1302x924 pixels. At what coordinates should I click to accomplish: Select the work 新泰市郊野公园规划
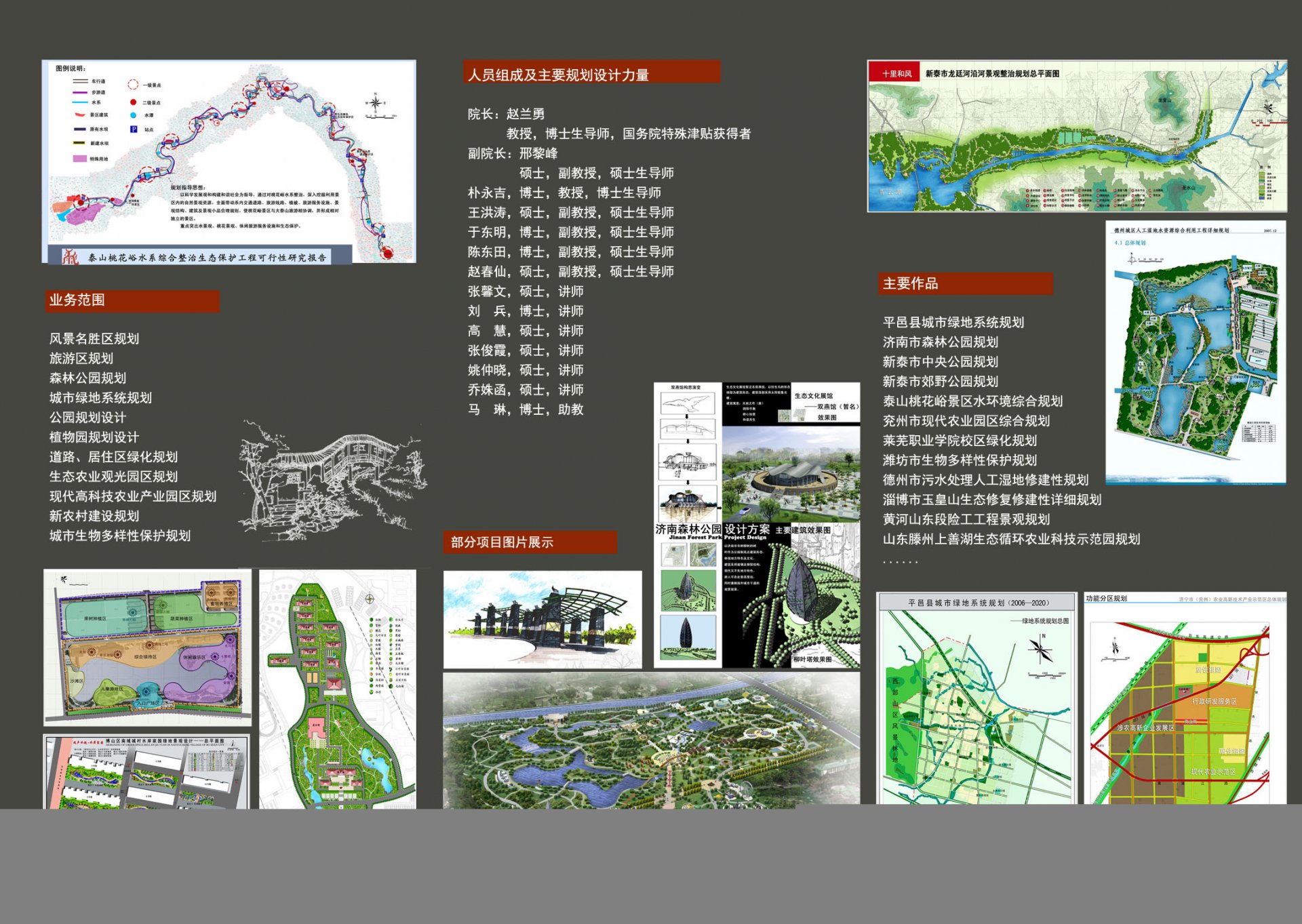pyautogui.click(x=941, y=381)
